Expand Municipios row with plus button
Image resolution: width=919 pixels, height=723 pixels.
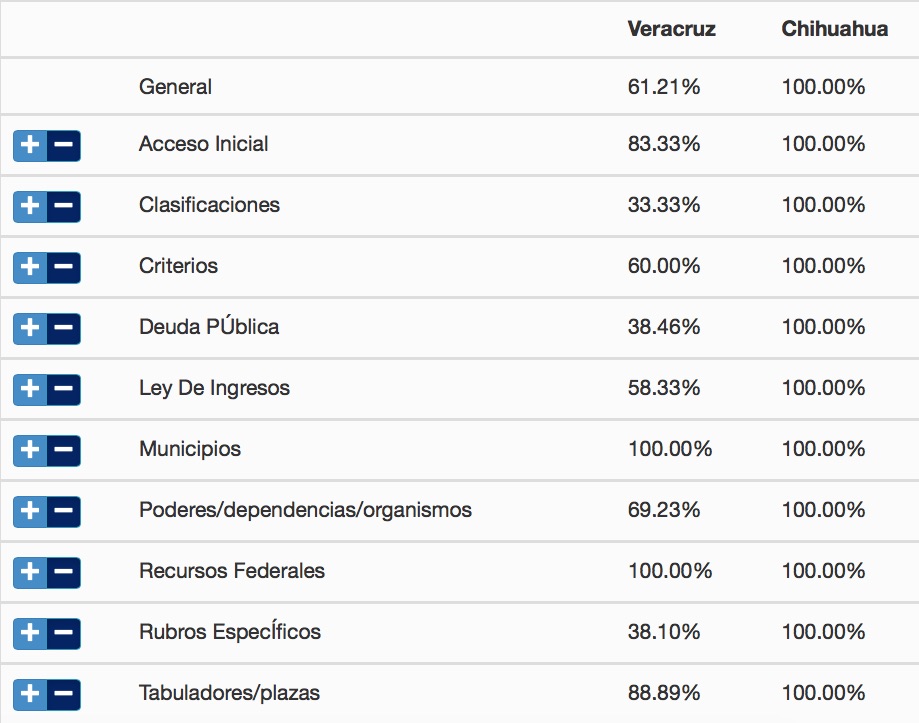coord(30,450)
